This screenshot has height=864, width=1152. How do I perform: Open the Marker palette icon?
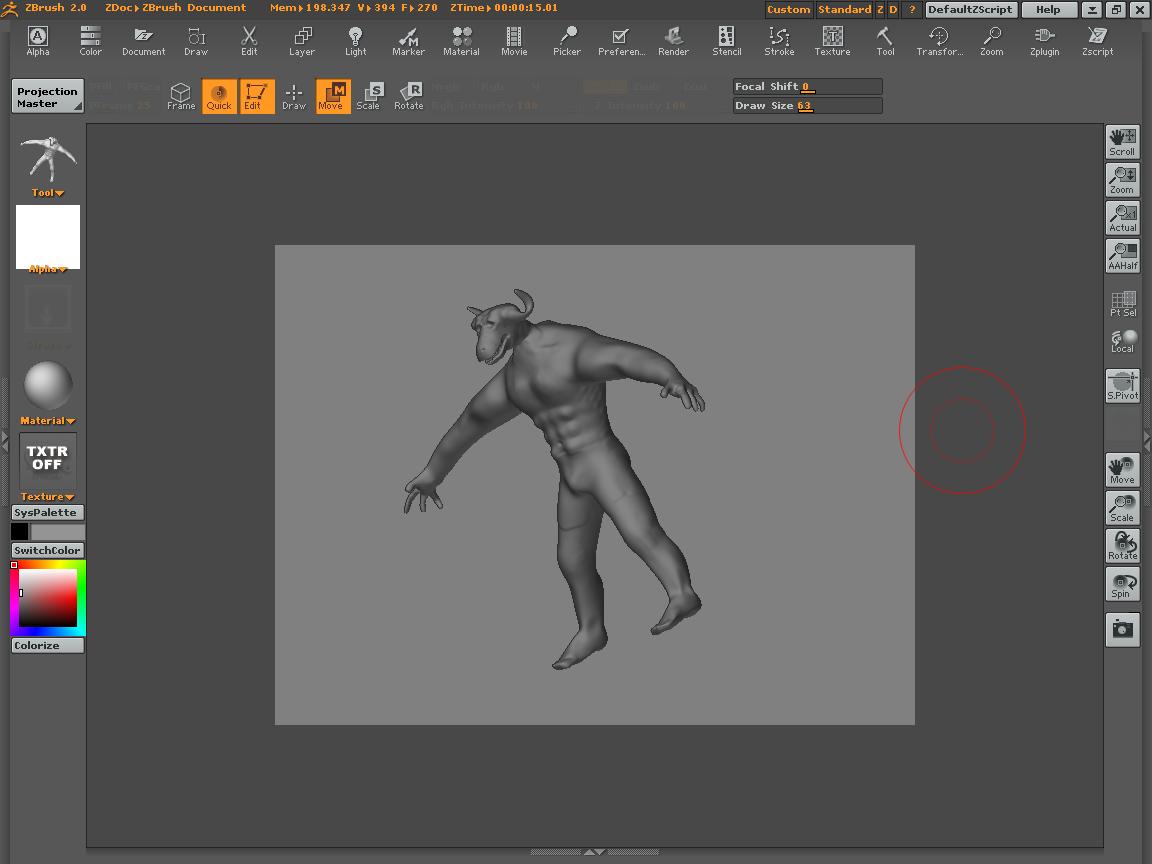pos(408,41)
